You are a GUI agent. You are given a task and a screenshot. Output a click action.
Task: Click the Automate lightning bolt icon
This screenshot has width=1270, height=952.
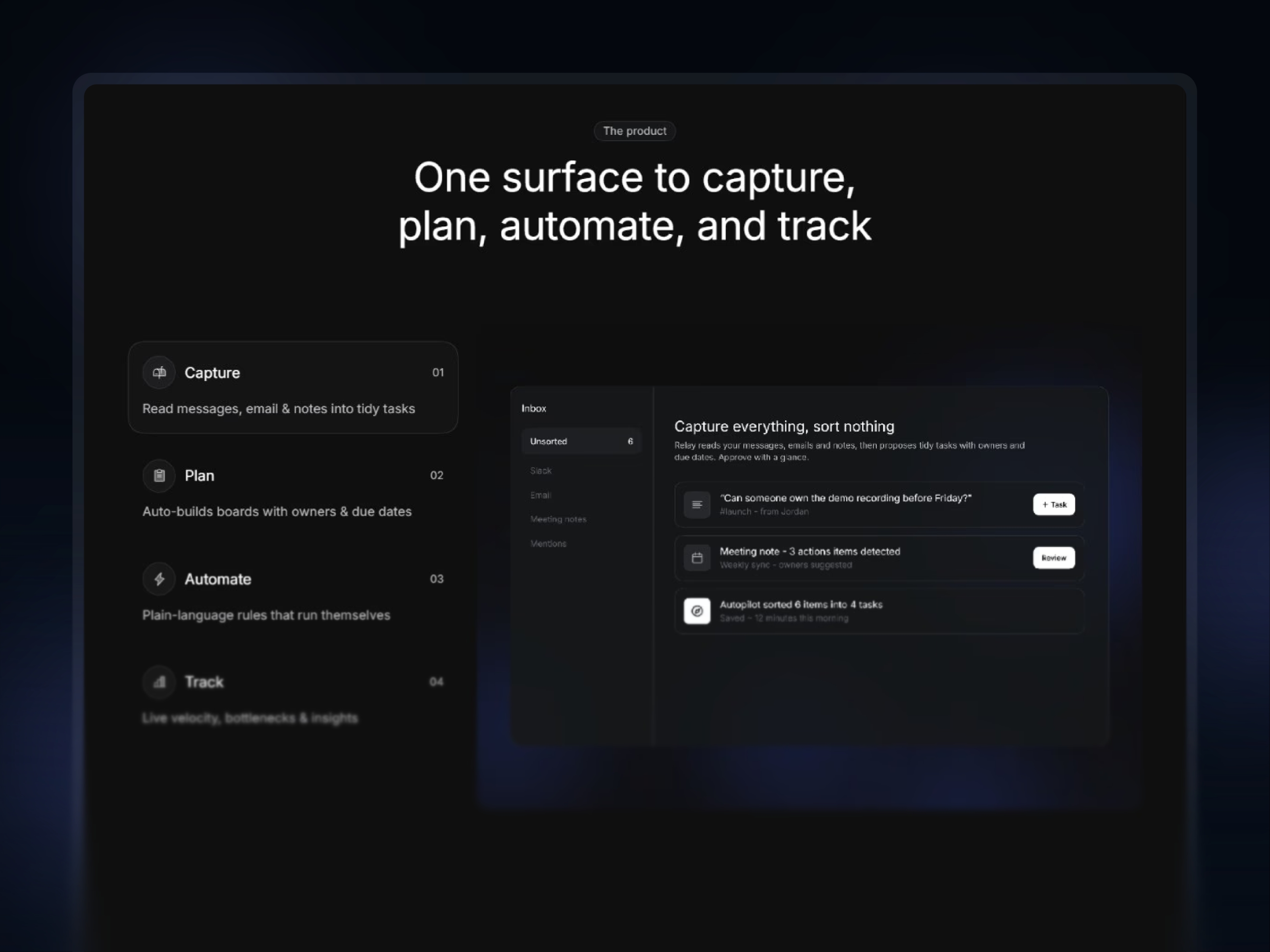159,579
